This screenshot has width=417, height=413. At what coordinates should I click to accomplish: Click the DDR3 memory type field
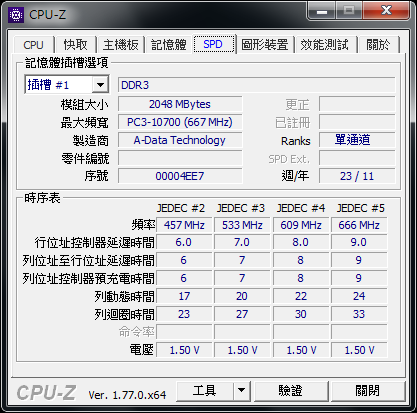coord(256,85)
